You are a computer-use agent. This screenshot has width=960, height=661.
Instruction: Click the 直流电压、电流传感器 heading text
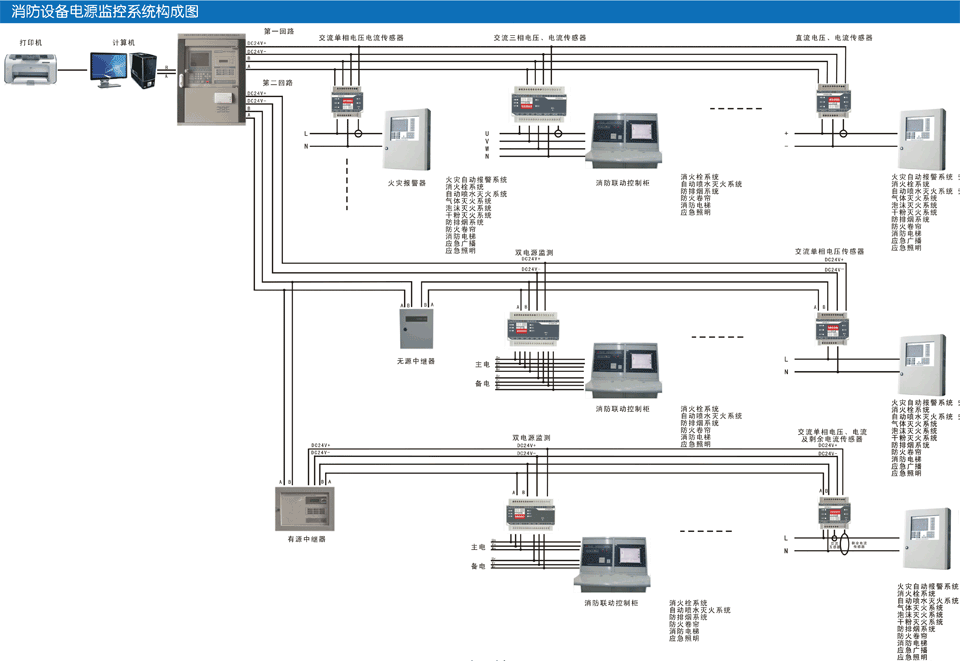(833, 37)
